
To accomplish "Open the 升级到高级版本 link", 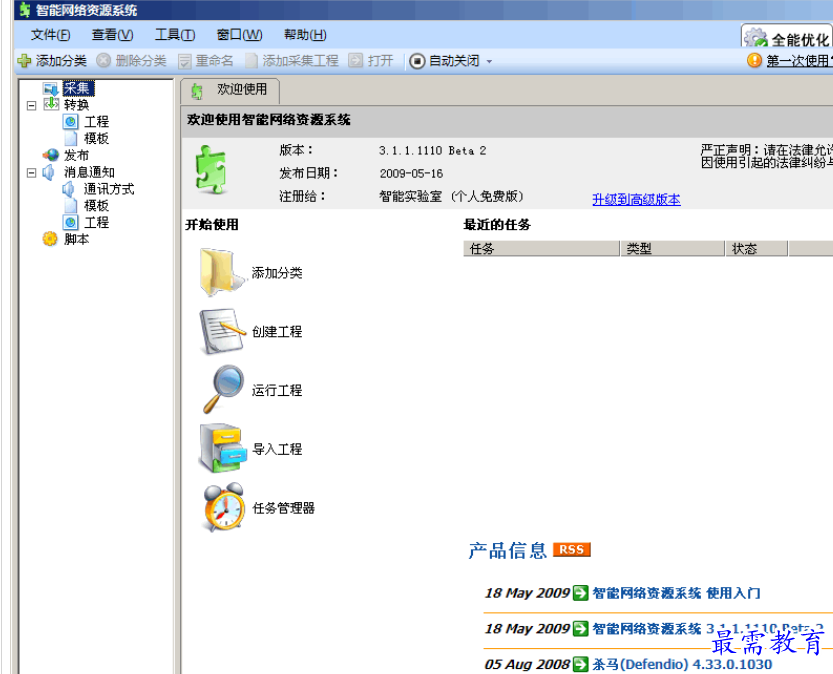I will pos(636,200).
